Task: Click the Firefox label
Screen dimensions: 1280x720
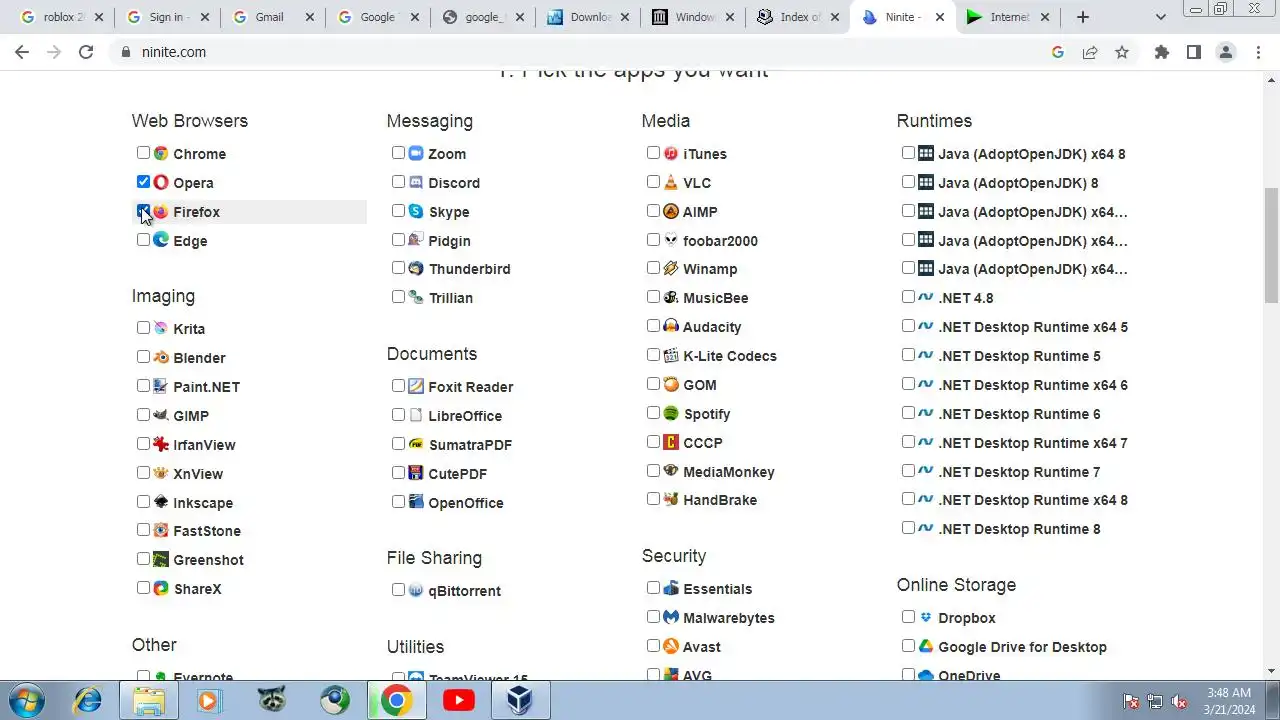Action: coord(196,212)
